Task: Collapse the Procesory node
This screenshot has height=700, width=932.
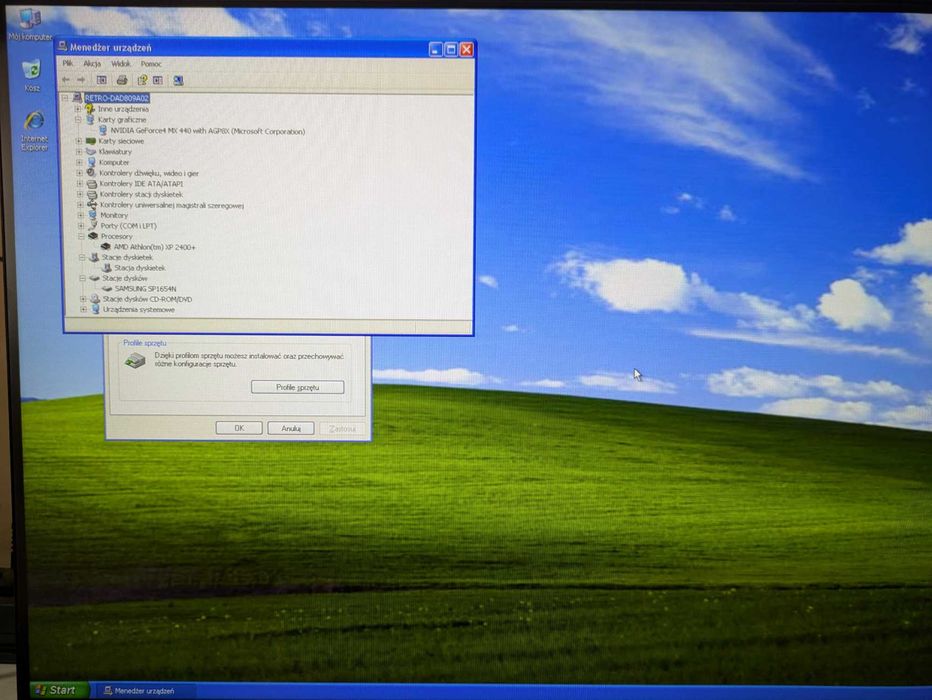Action: 81,236
